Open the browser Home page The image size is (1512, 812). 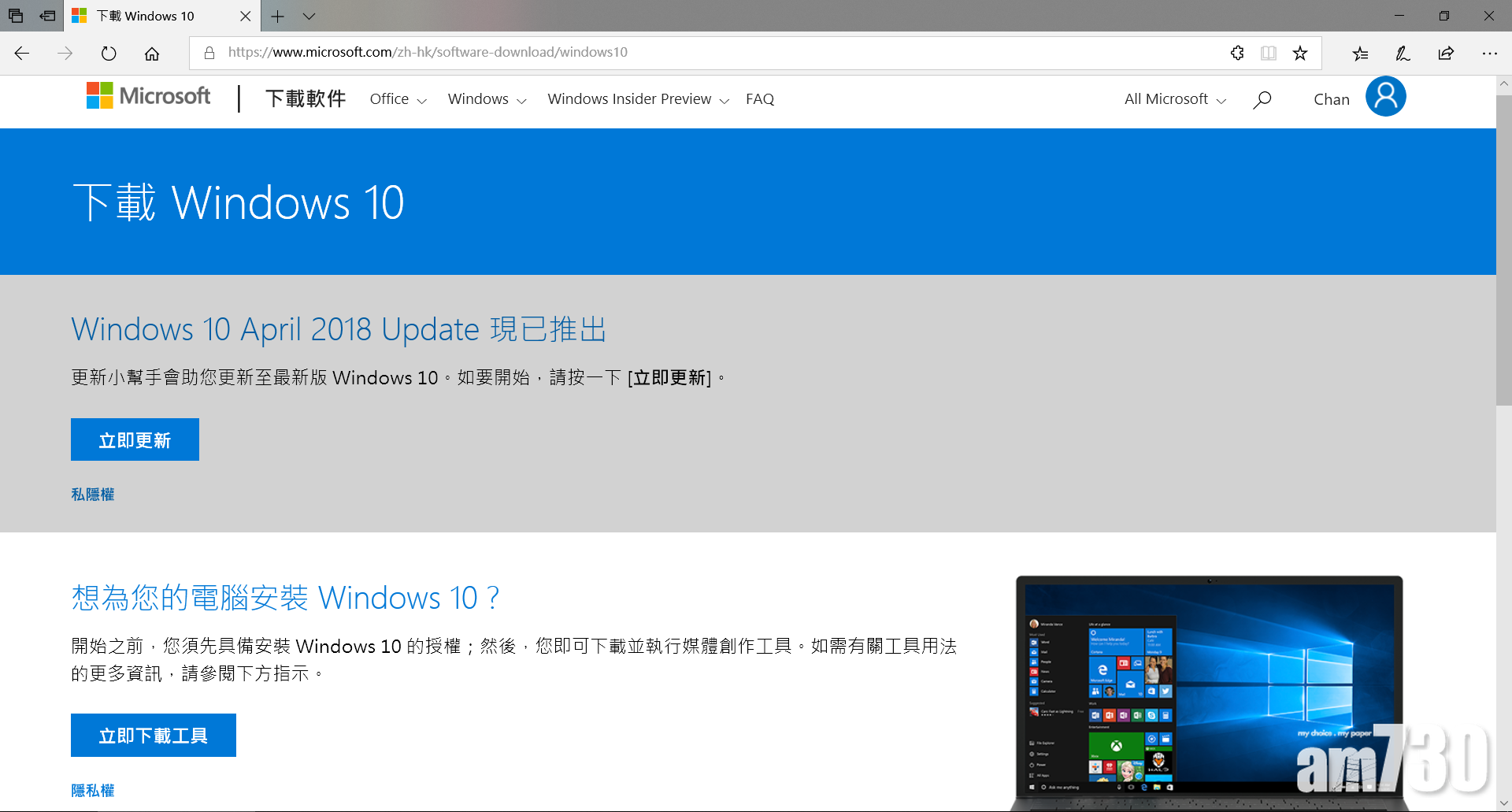click(x=152, y=53)
